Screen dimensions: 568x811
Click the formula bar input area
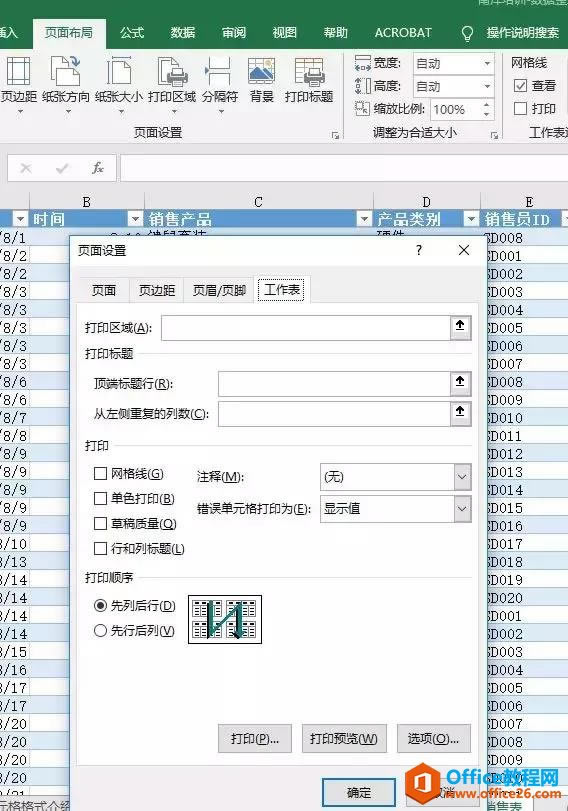(344, 168)
